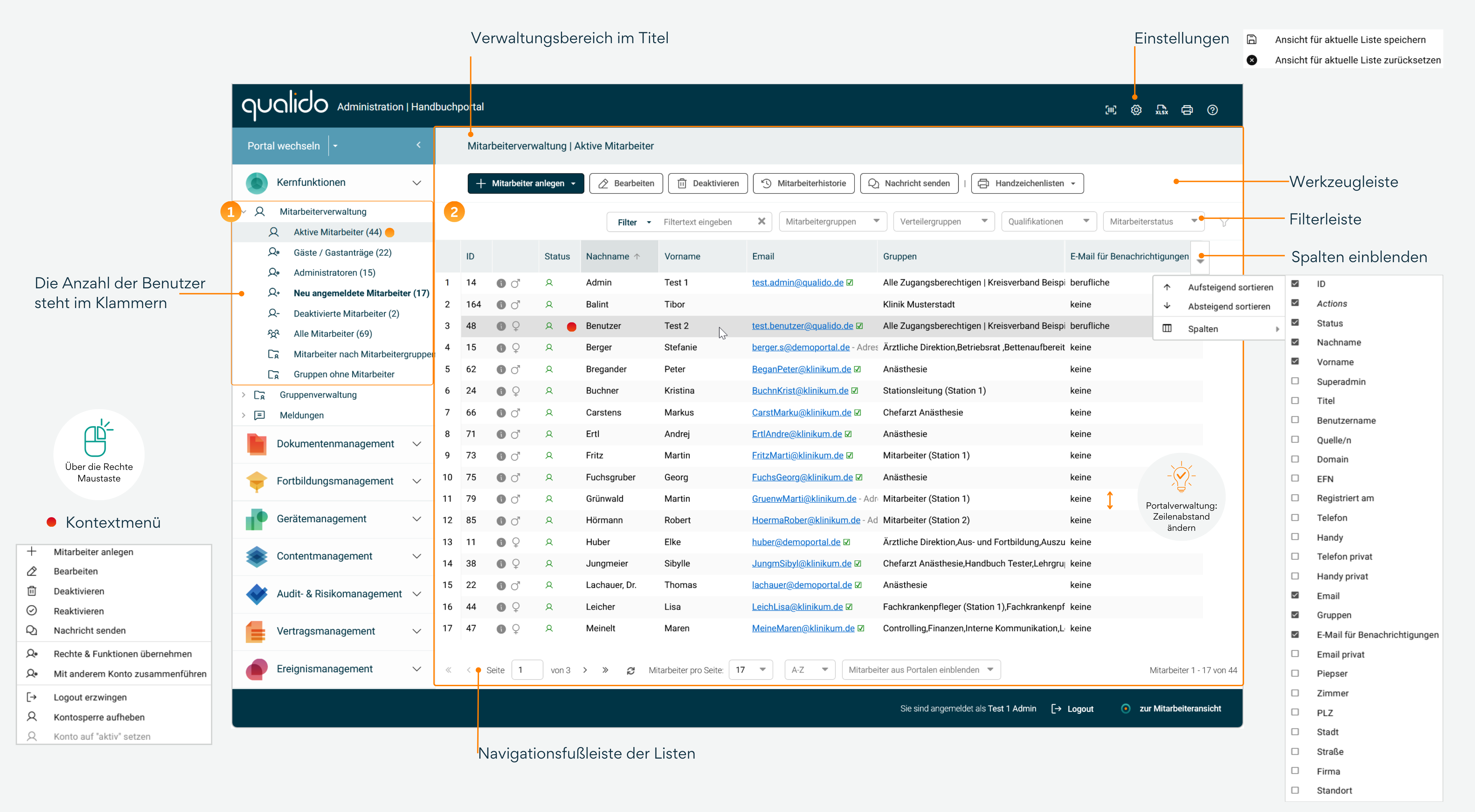Viewport: 1475px width, 812px height.
Task: Open the Spalten submenu
Action: coord(1219,329)
